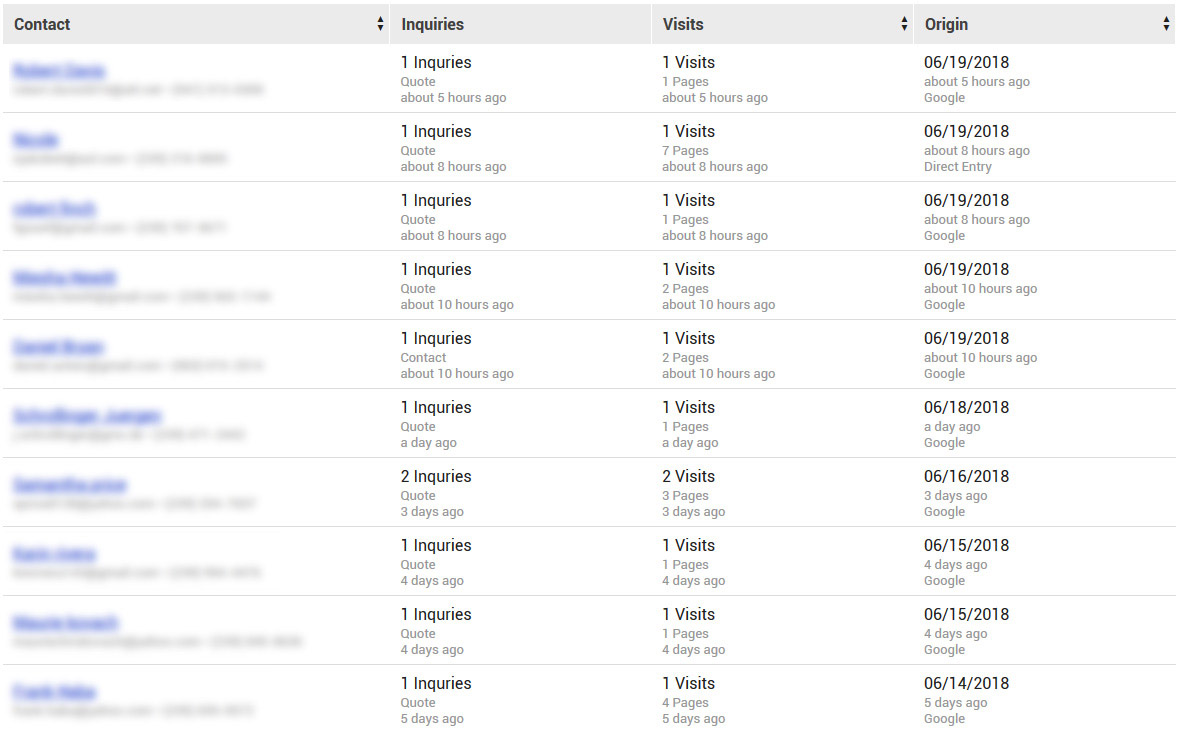Click the Origin column header label

[946, 24]
